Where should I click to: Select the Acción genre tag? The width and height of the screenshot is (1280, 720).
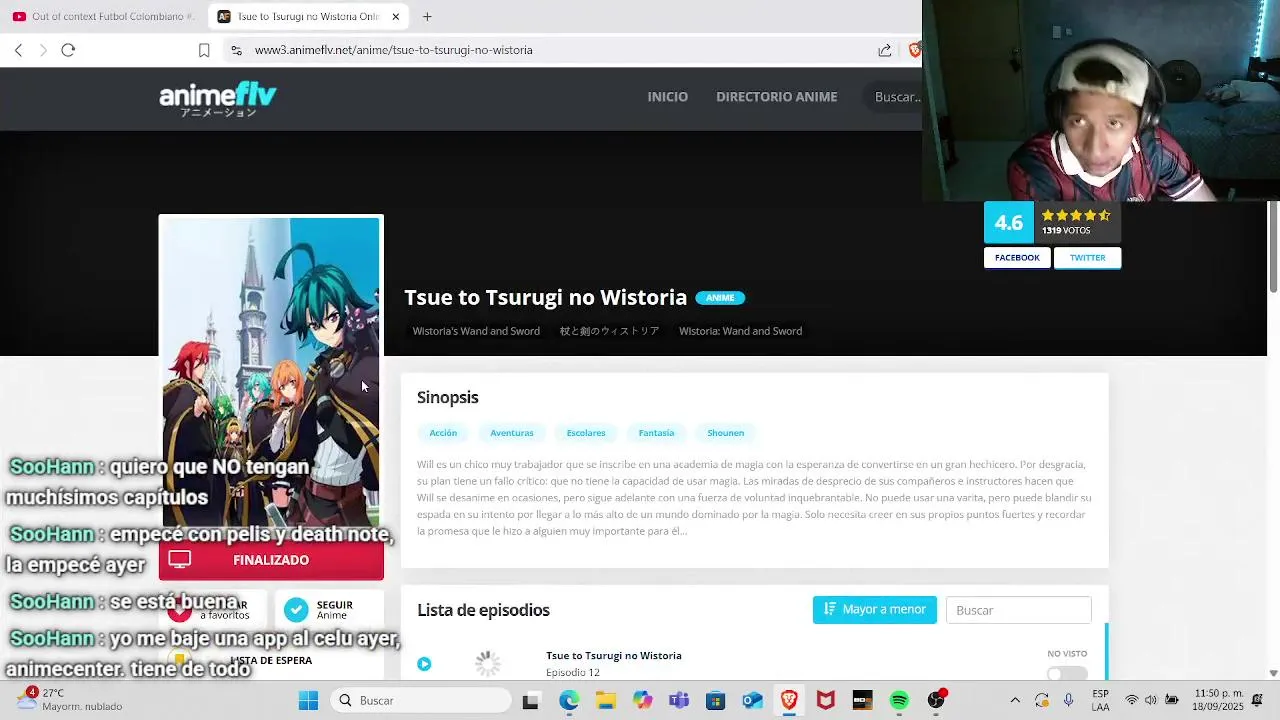click(x=443, y=433)
